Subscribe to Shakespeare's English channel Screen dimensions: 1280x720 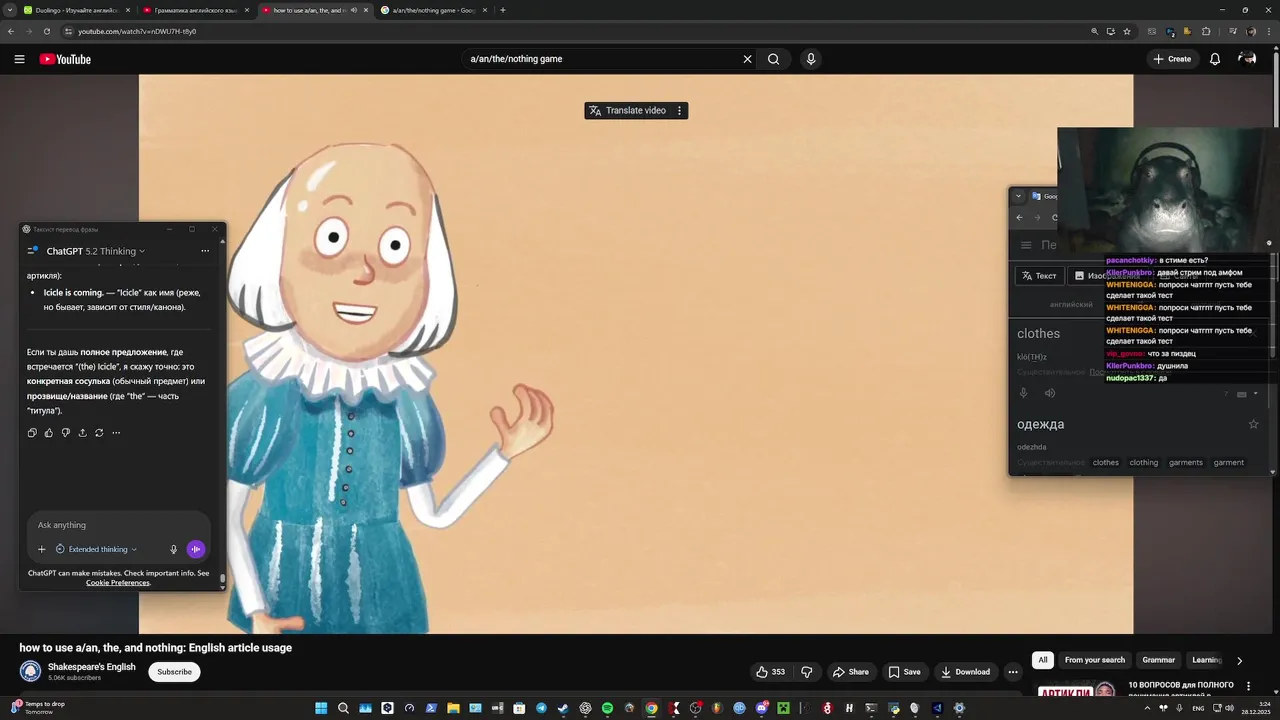pos(174,672)
